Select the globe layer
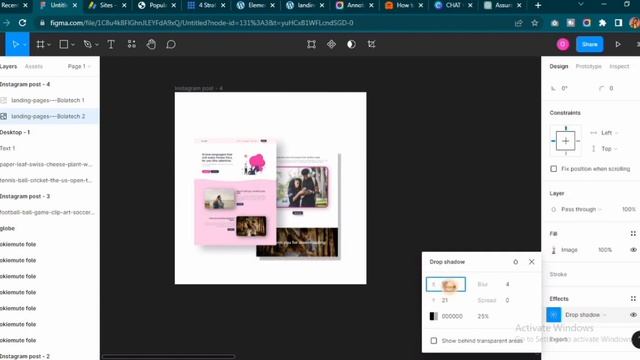 pyautogui.click(x=49, y=228)
